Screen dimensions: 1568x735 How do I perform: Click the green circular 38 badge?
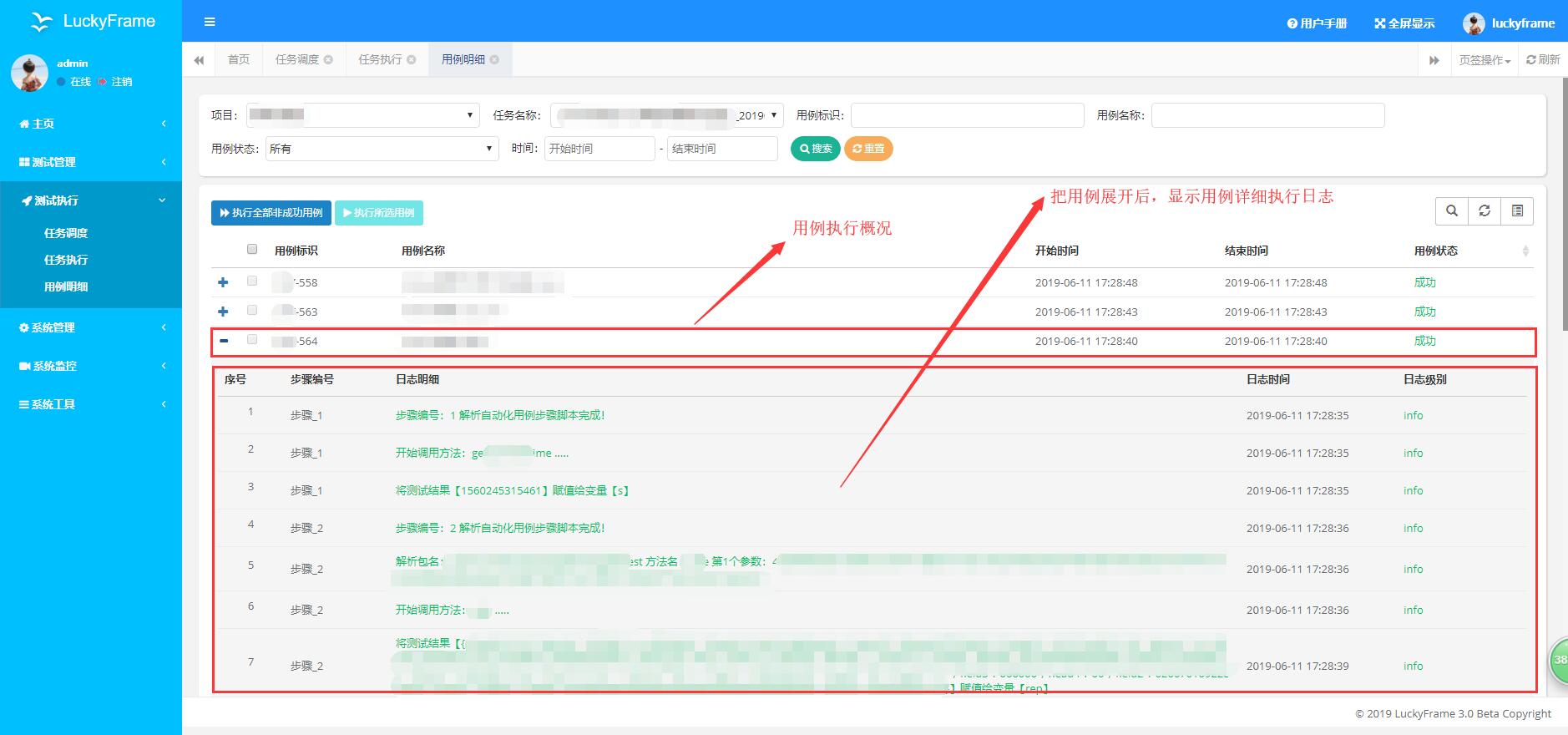tap(1559, 660)
